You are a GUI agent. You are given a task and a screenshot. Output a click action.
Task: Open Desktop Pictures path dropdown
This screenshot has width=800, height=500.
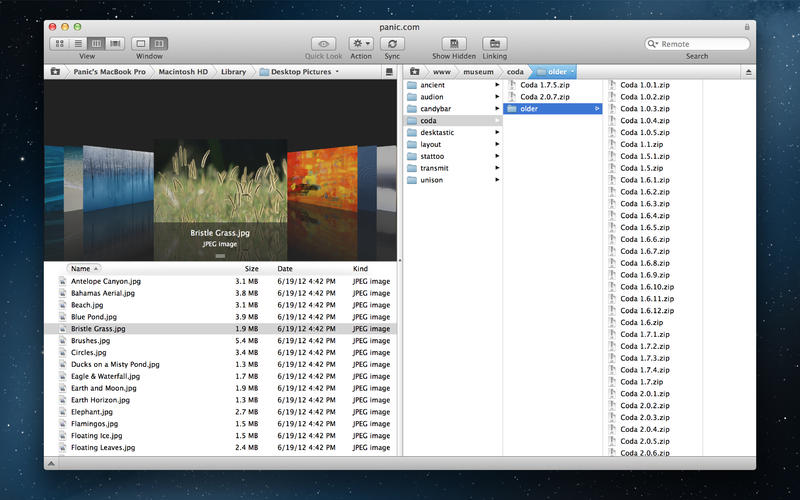(x=299, y=72)
